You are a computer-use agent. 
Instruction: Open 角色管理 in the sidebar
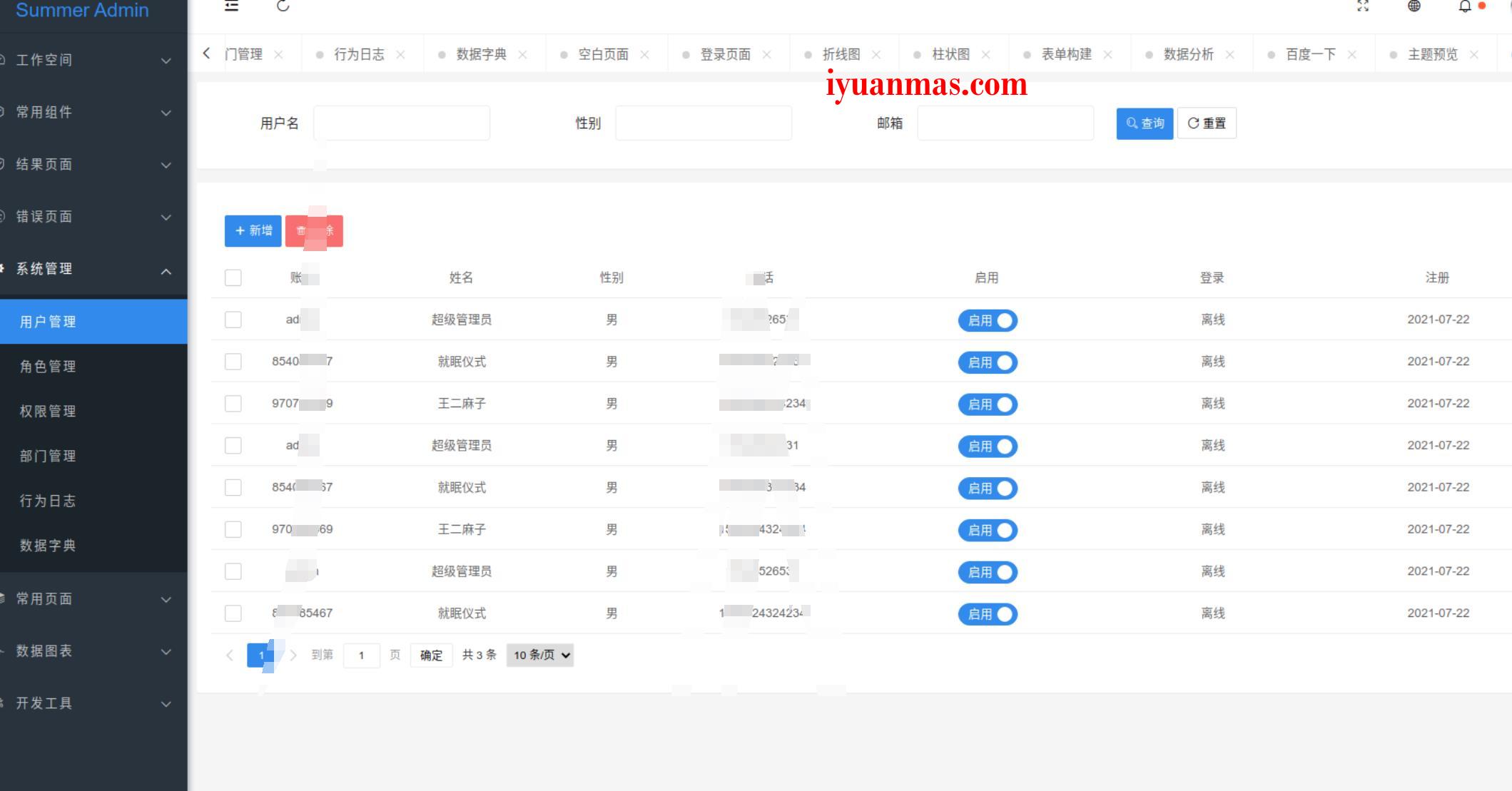[93, 367]
